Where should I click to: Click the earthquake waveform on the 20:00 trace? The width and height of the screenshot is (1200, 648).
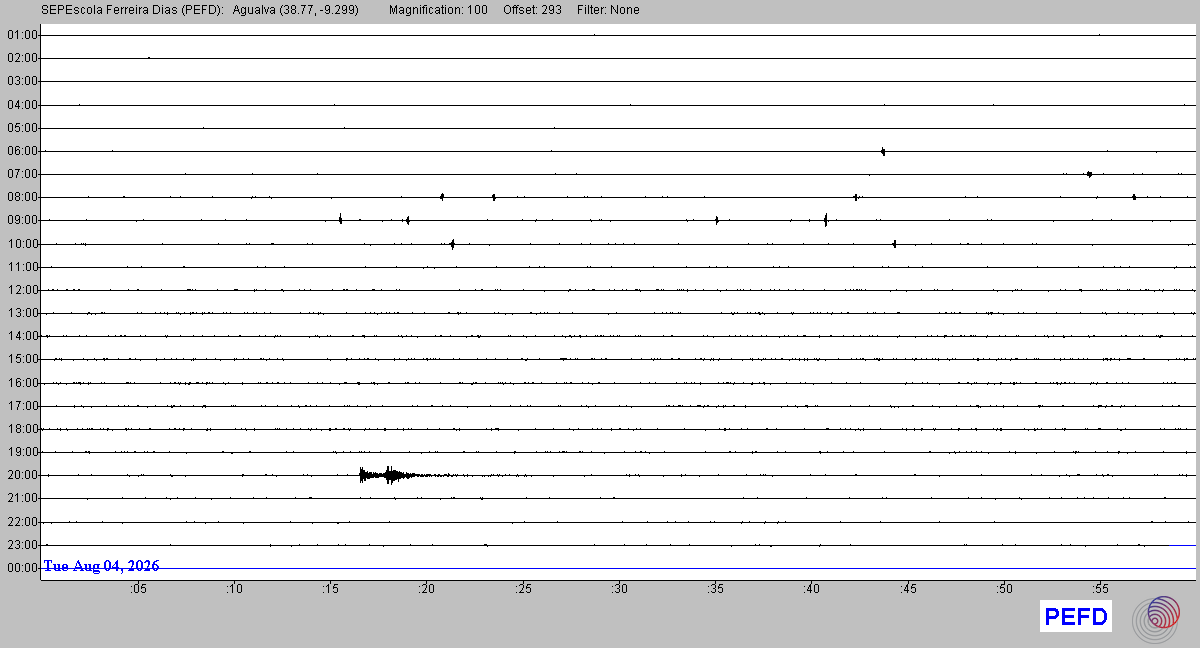coord(395,475)
